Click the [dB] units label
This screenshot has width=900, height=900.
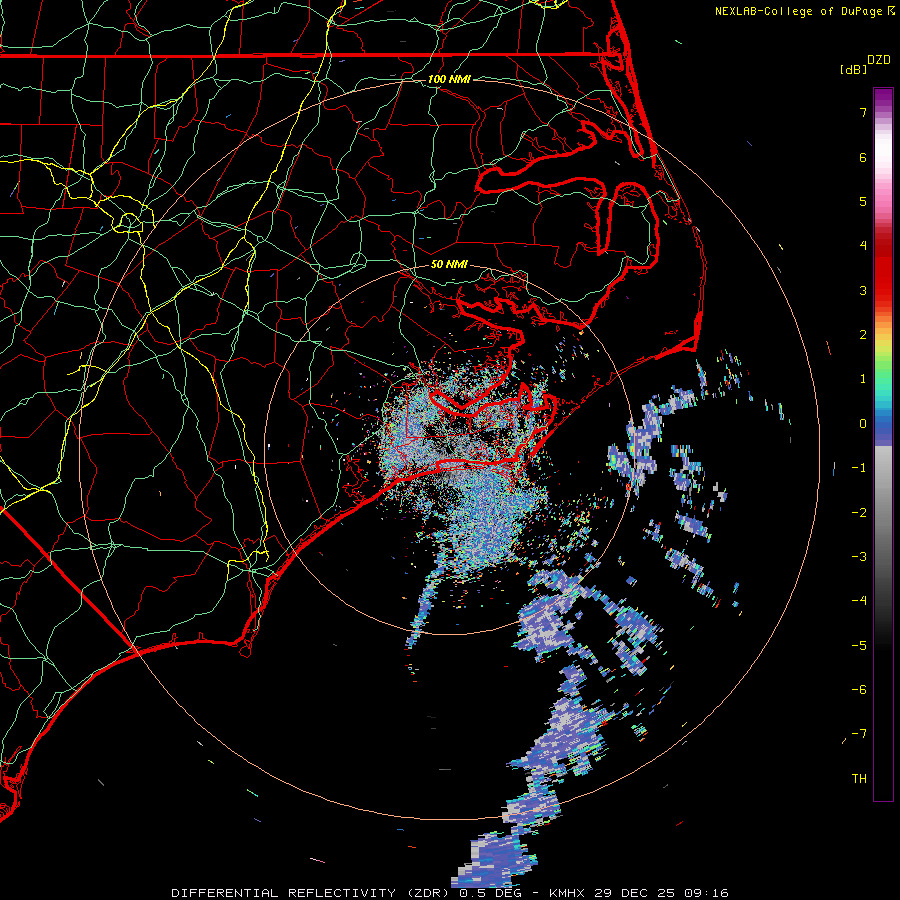point(854,69)
